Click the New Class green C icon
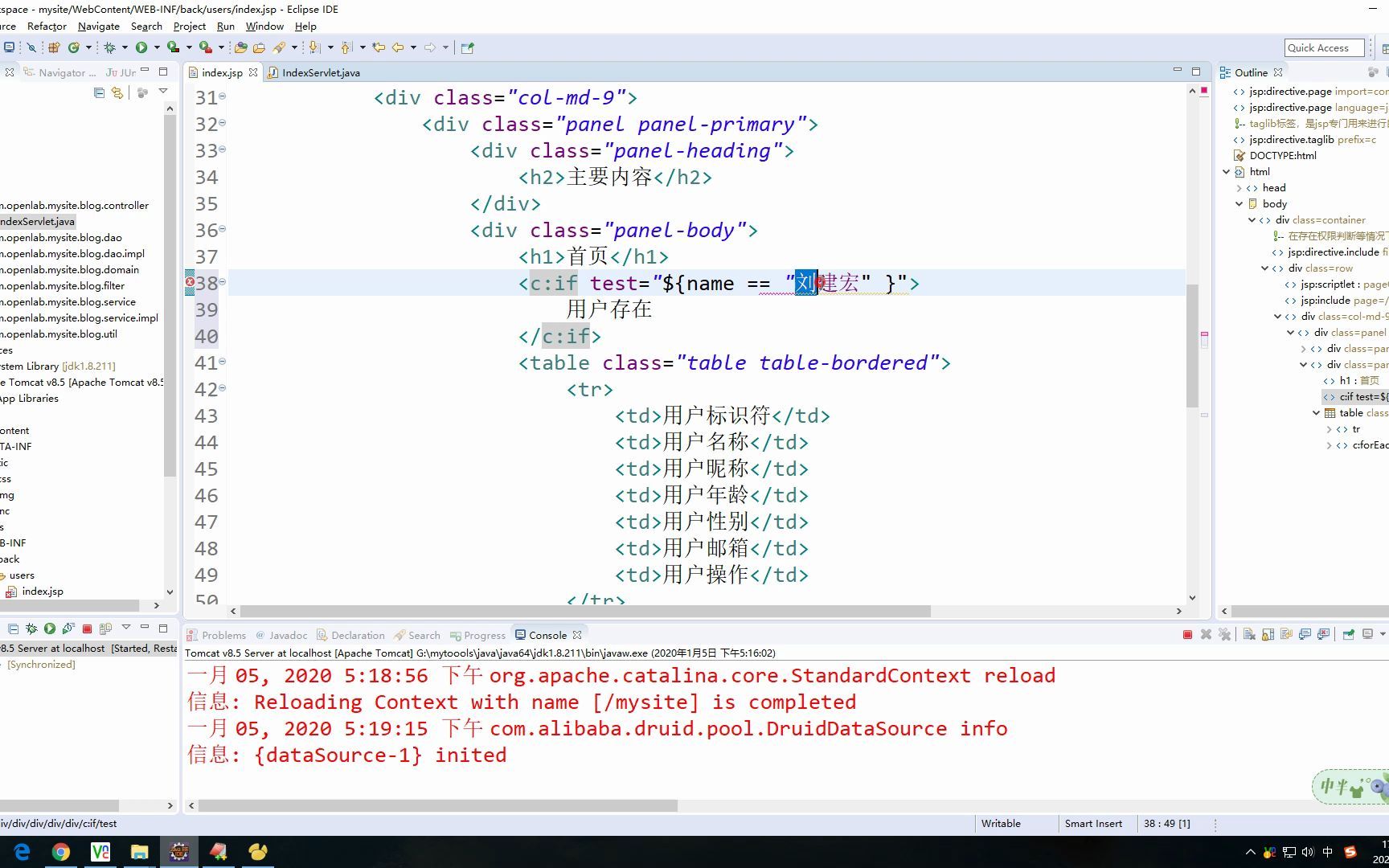 tap(74, 47)
